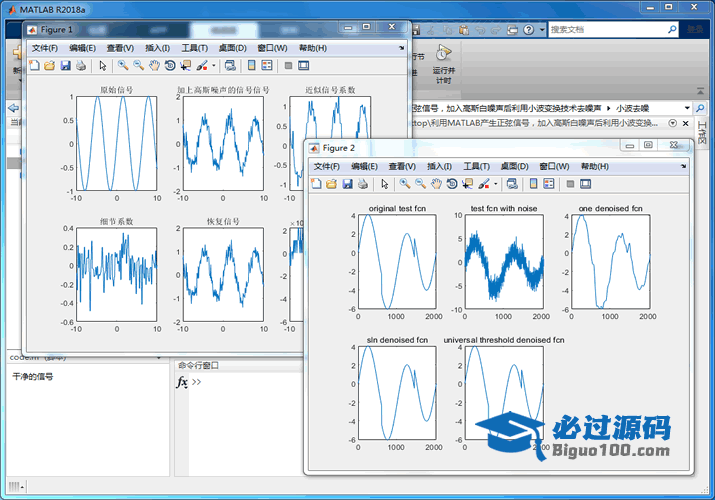The width and height of the screenshot is (715, 500).
Task: Activate Data Cursor tool in Figure 2
Action: click(467, 184)
